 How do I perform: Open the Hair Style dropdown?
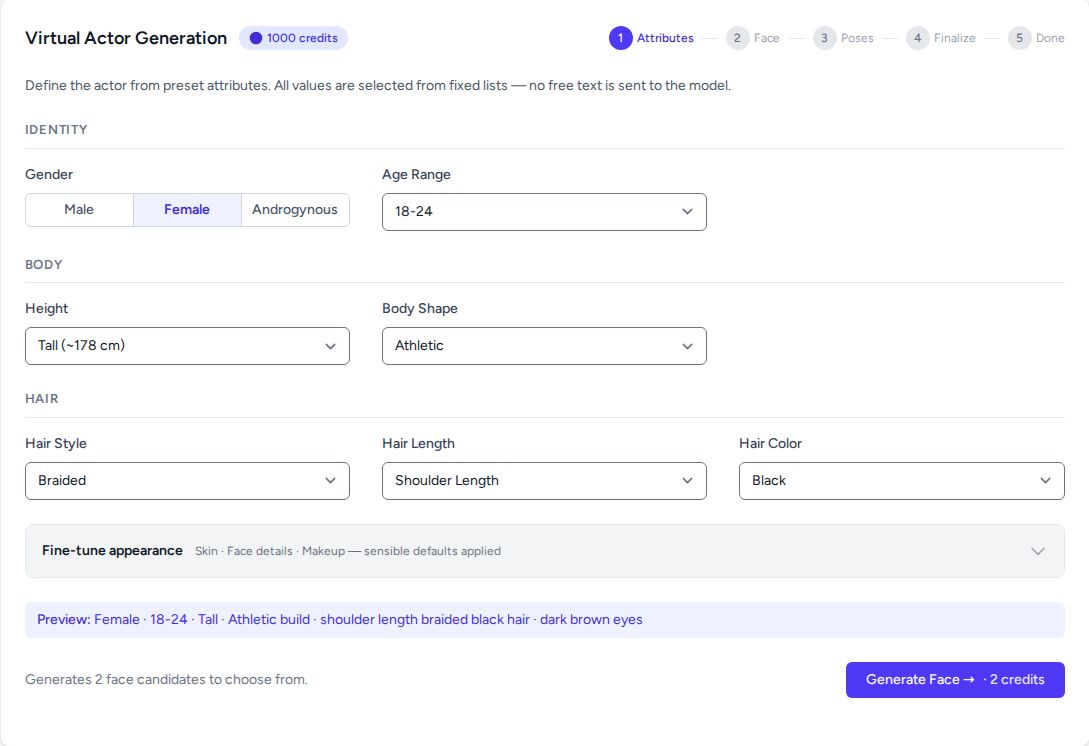click(x=188, y=481)
